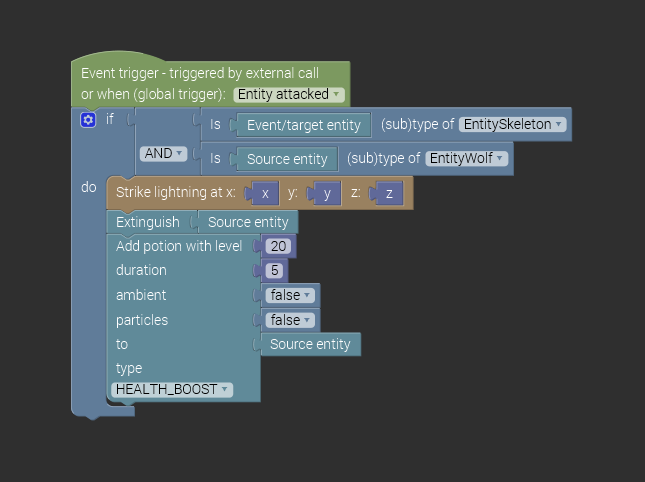
Task: Click the 'ambient' row label
Action: pyautogui.click(x=141, y=295)
